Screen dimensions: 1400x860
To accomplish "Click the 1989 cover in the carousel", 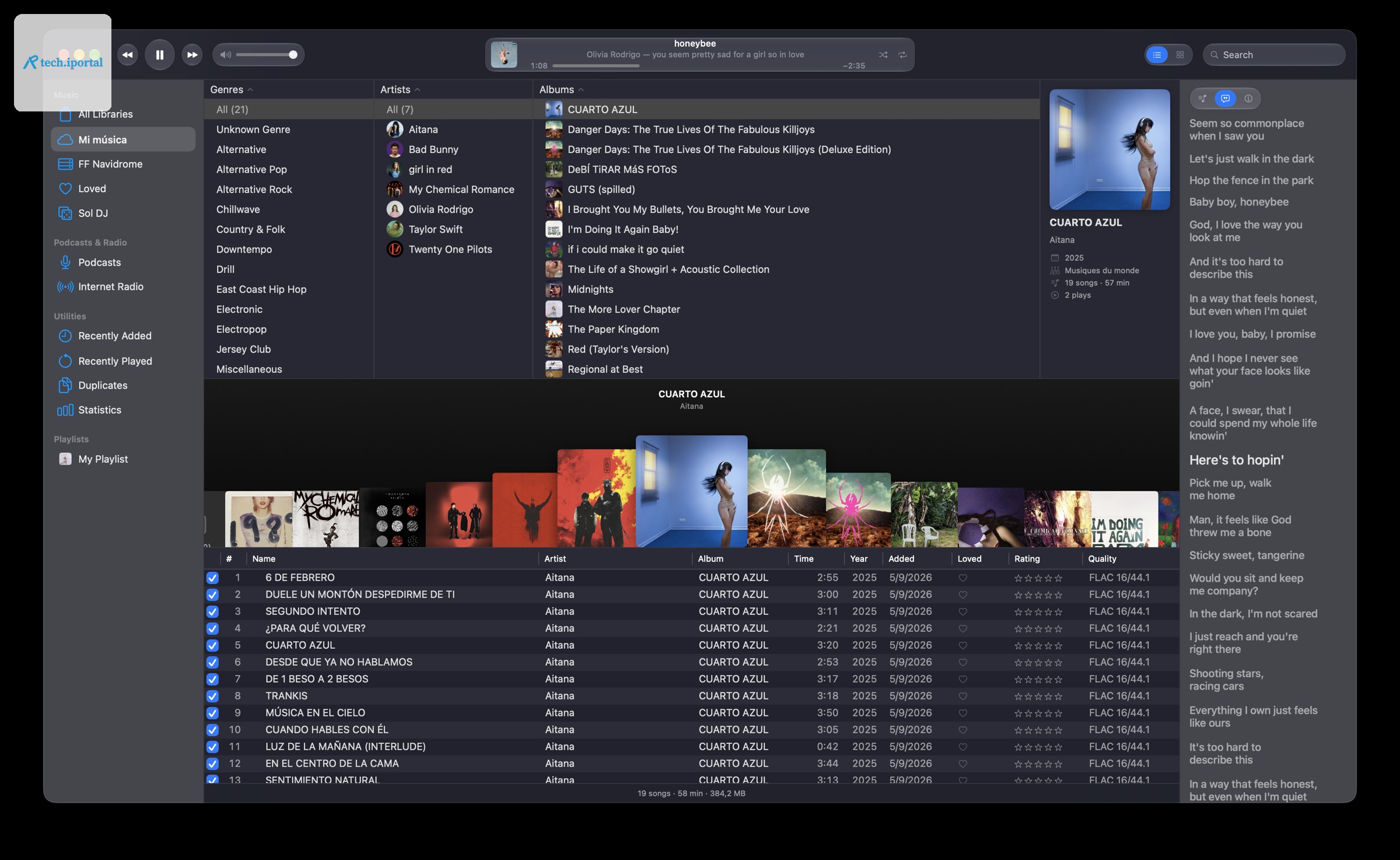I will [259, 519].
